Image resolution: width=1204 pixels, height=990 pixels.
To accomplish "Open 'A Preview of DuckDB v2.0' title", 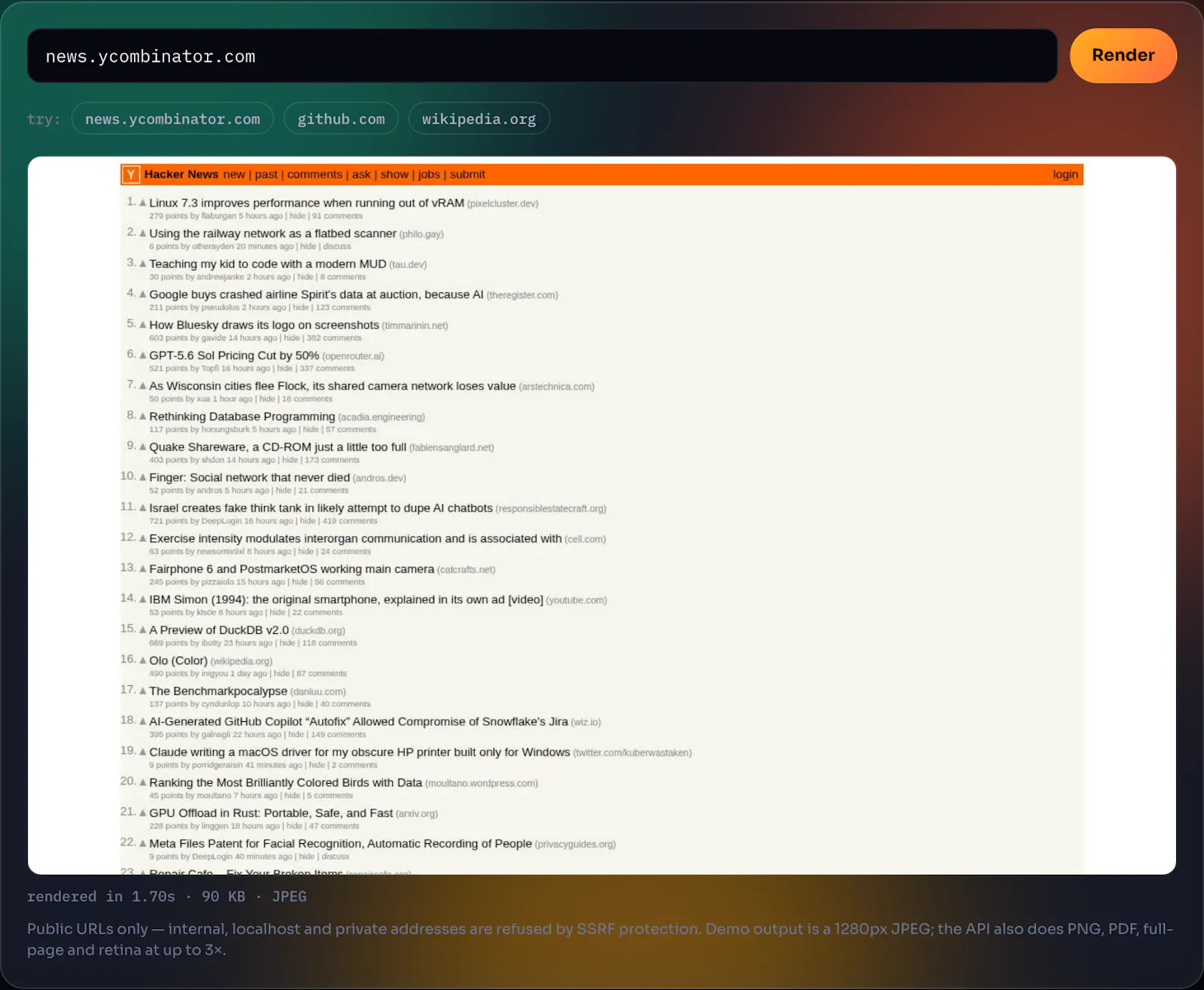I will pyautogui.click(x=219, y=630).
